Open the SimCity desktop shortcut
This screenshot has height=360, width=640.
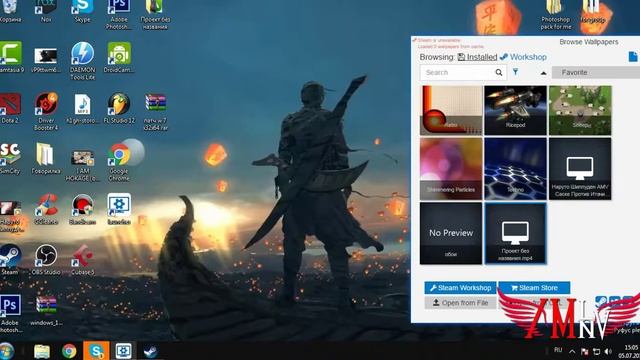pyautogui.click(x=10, y=158)
